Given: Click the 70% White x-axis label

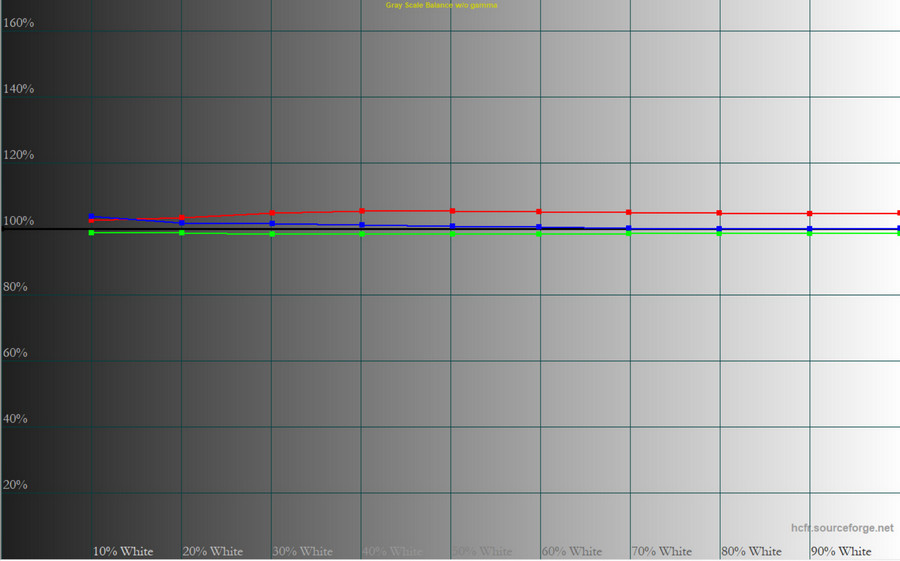Looking at the screenshot, I should point(661,551).
